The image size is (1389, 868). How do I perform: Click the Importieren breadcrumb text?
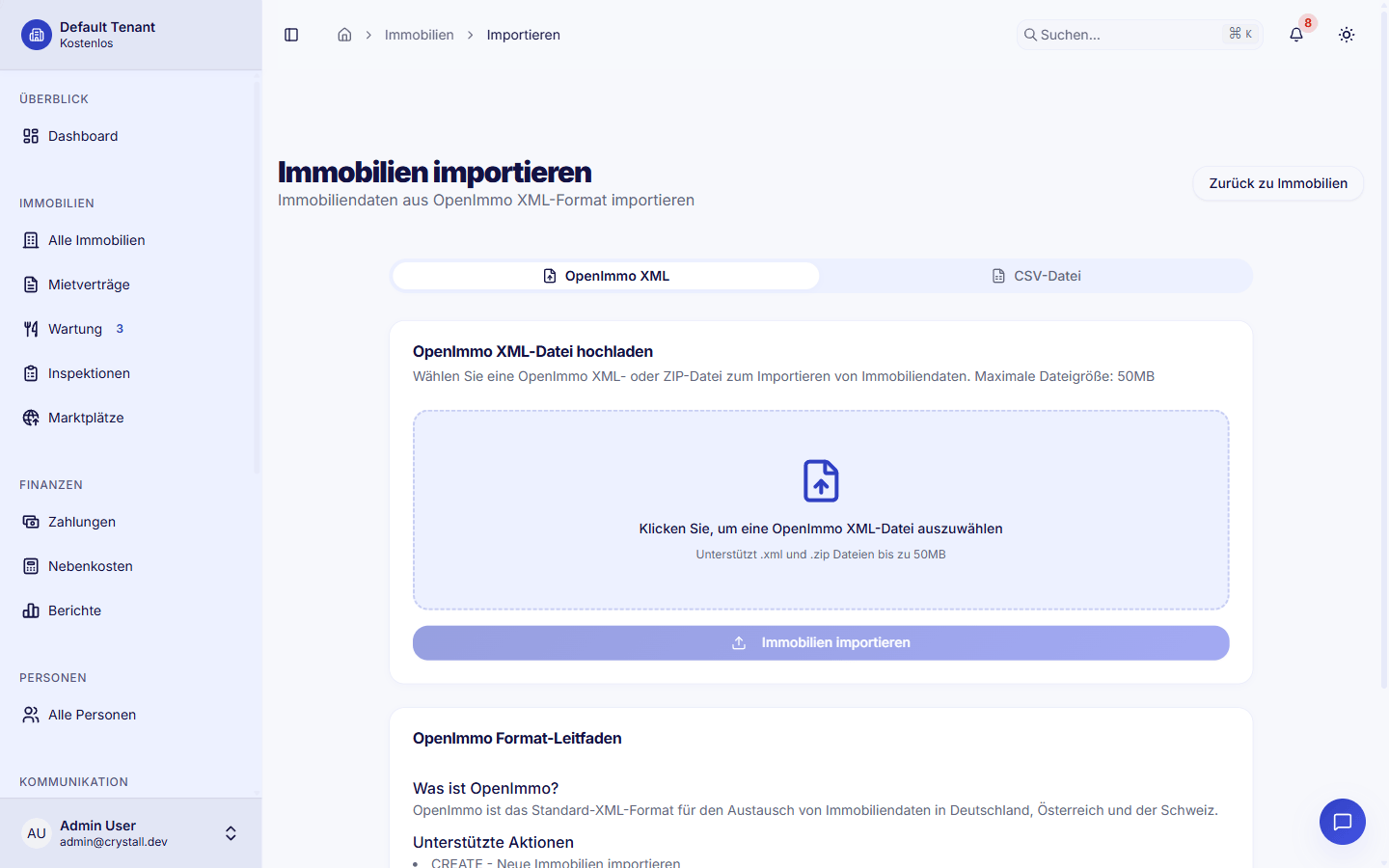click(x=523, y=35)
